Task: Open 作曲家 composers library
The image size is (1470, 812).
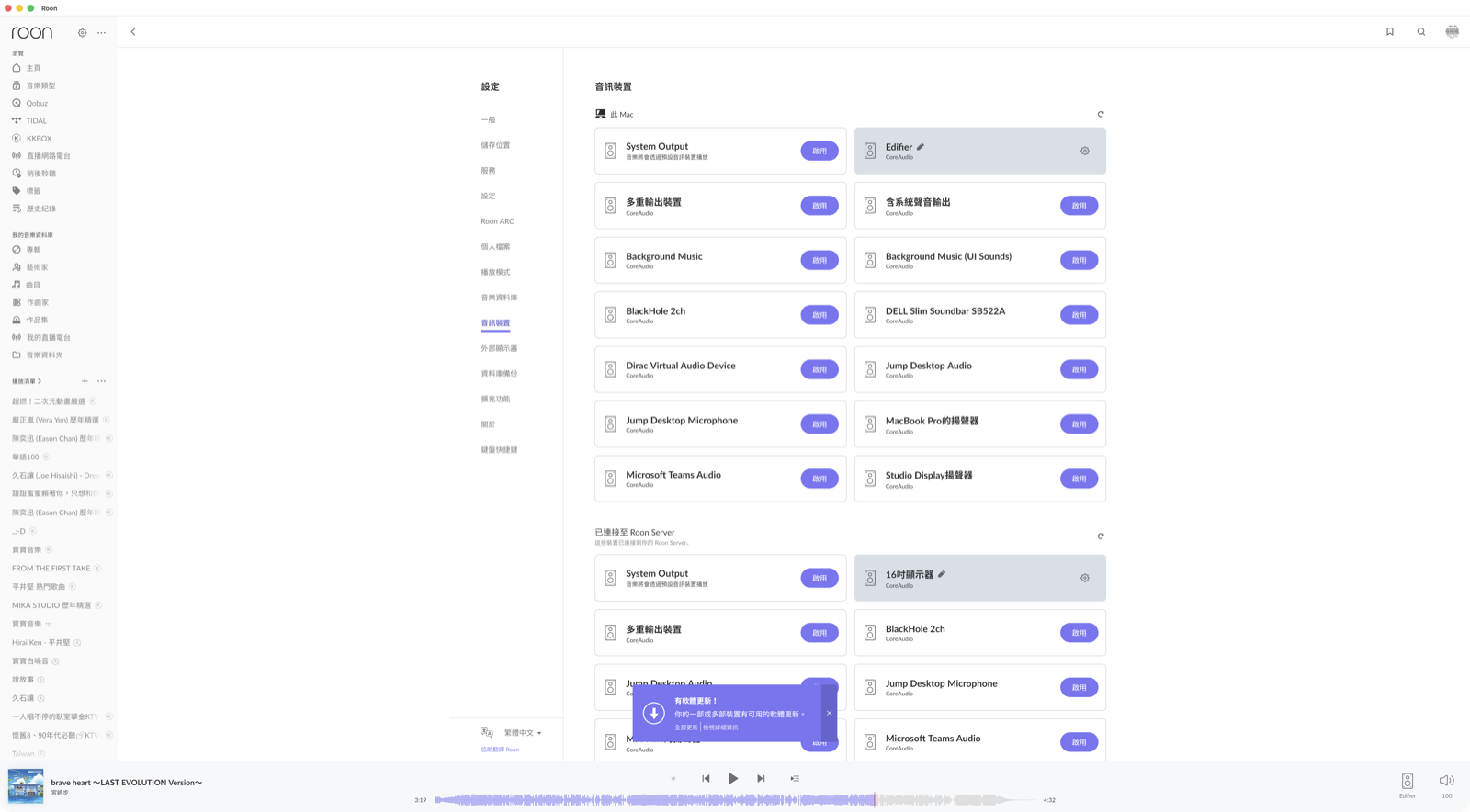Action: pyautogui.click(x=37, y=302)
